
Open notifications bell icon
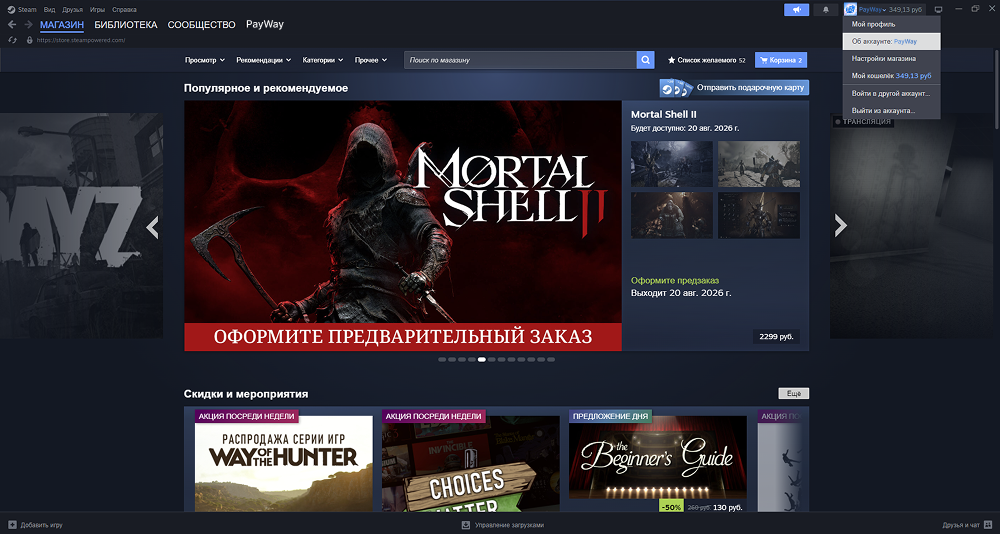pyautogui.click(x=827, y=10)
